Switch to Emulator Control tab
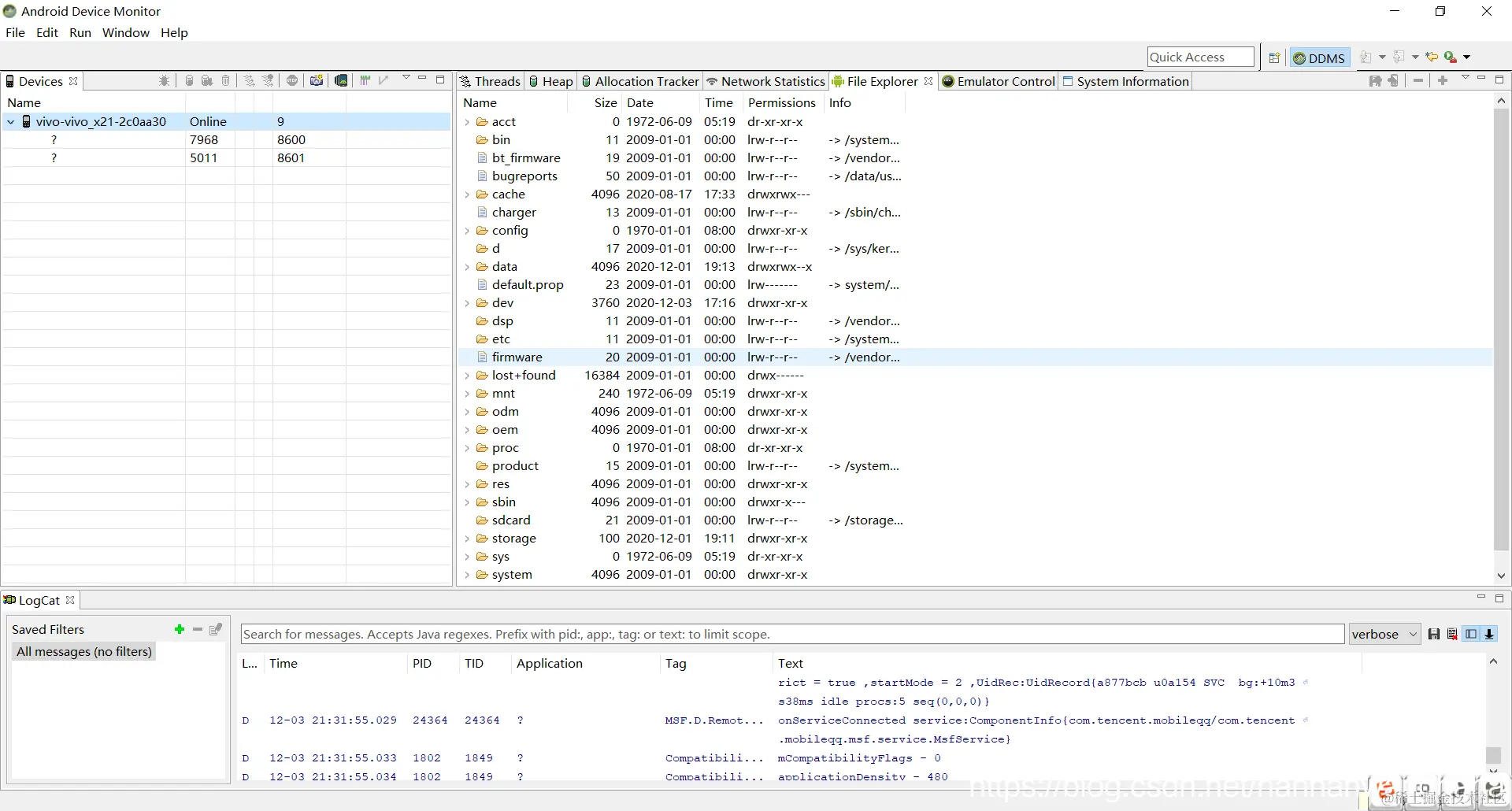 click(999, 81)
